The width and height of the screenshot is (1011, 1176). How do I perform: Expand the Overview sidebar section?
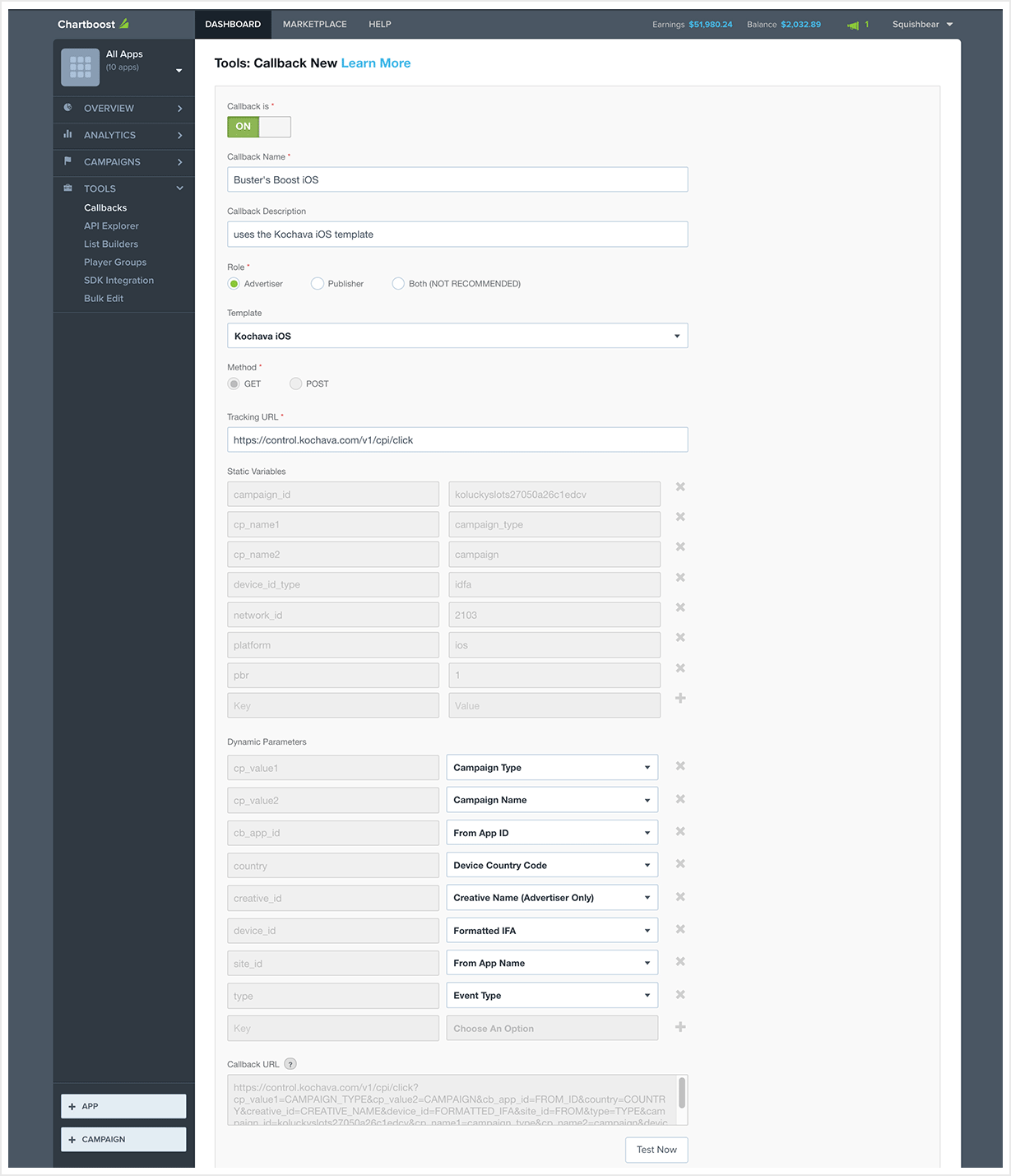click(180, 109)
